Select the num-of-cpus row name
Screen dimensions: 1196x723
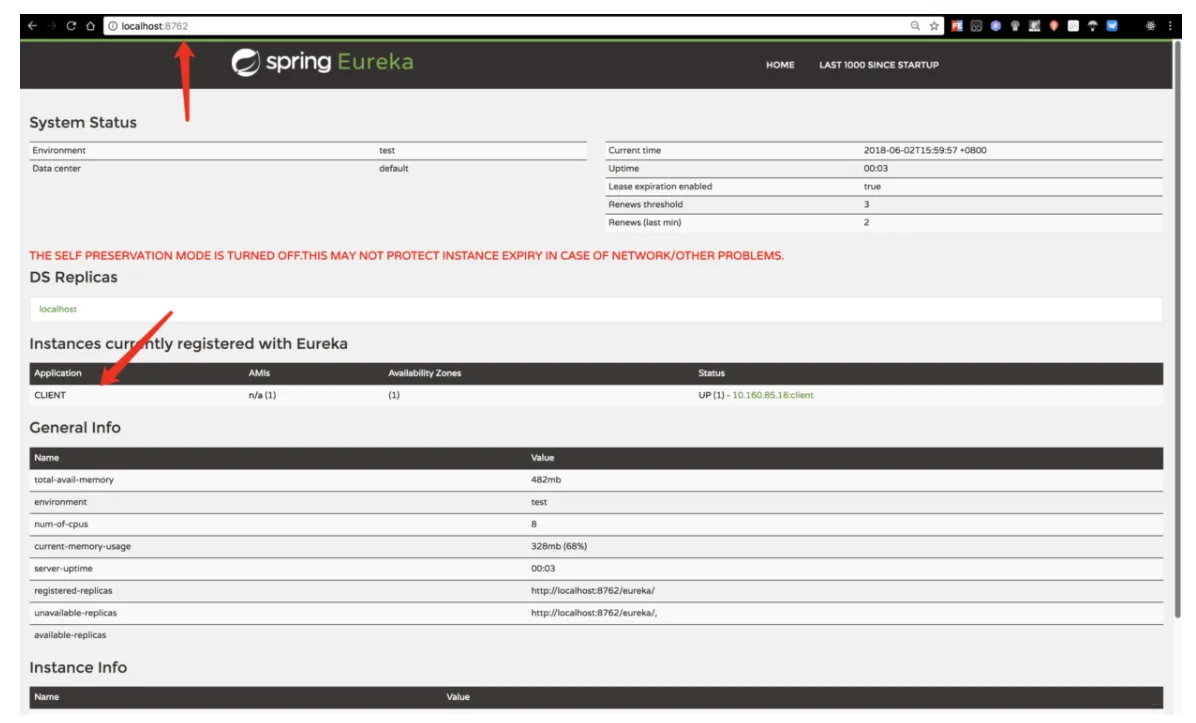(61, 524)
